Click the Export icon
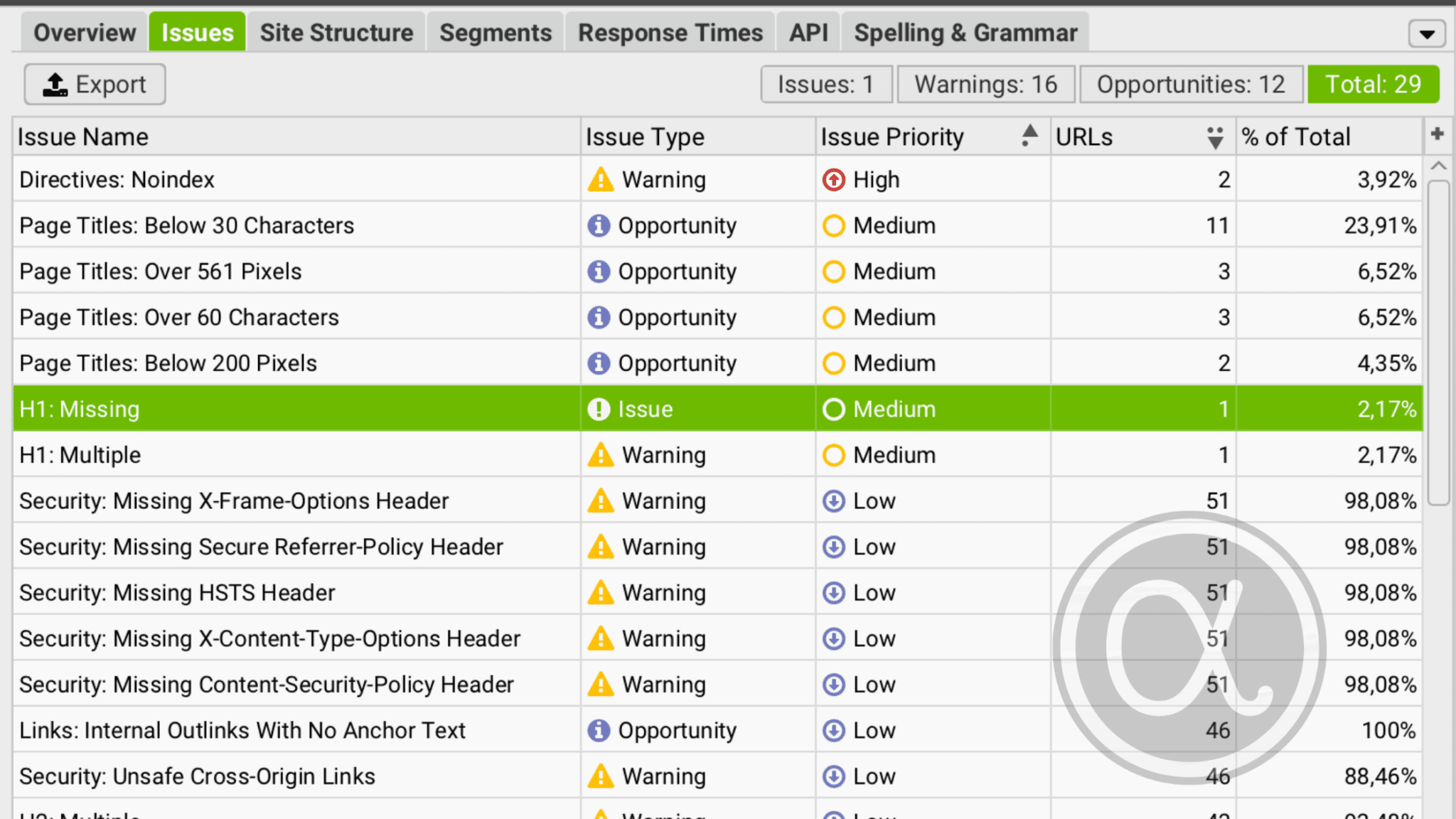The image size is (1456, 819). coord(57,84)
